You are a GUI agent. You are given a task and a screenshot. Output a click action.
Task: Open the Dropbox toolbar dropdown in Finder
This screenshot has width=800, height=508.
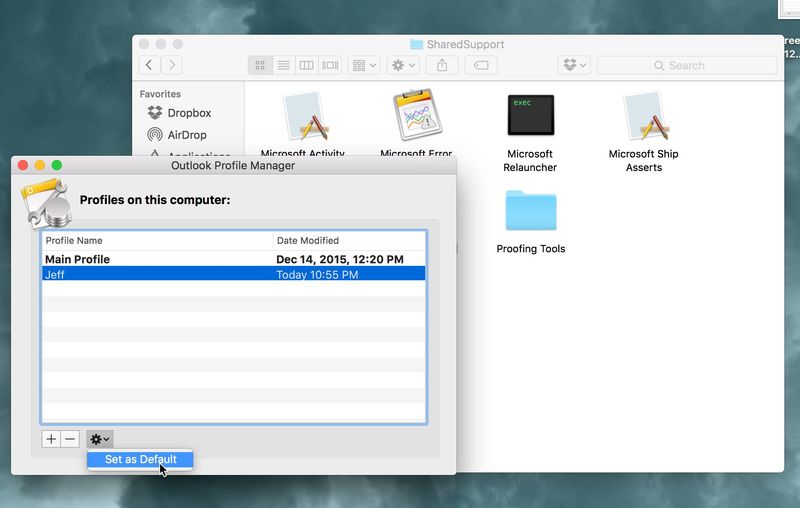click(574, 65)
